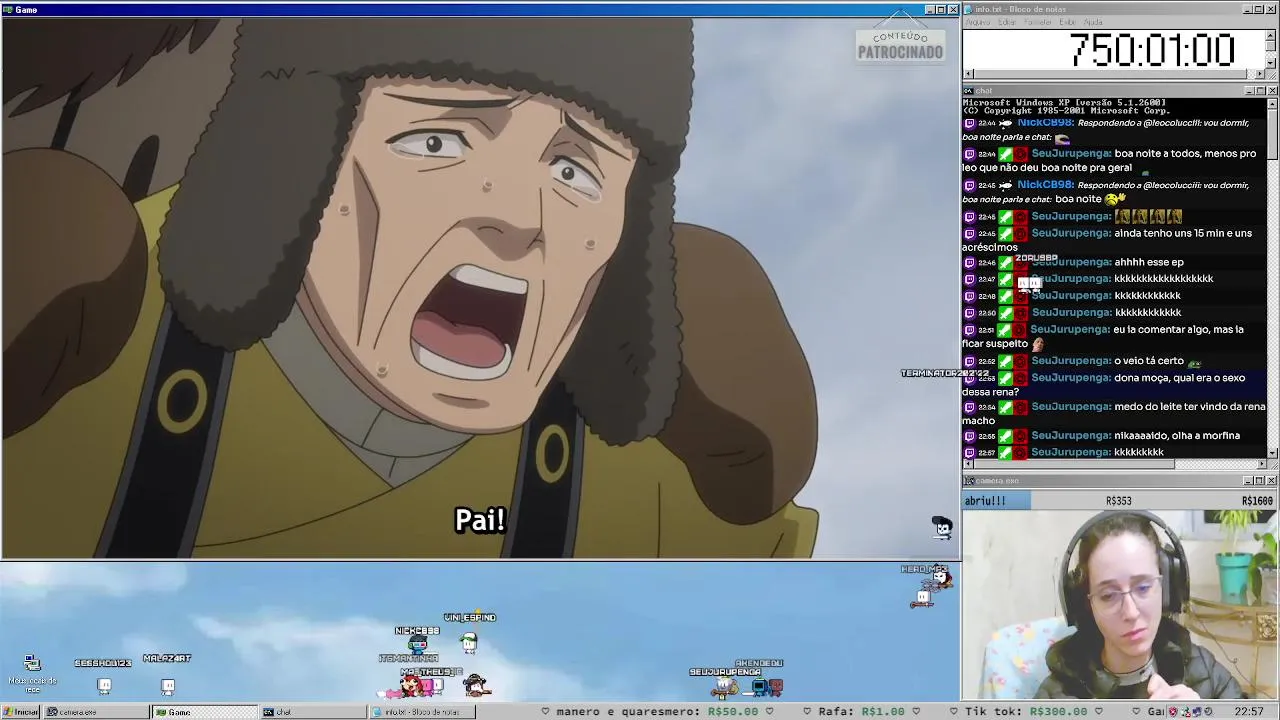Open Arquivo menu in Bloco de notas
The height and width of the screenshot is (720, 1280).
[977, 22]
